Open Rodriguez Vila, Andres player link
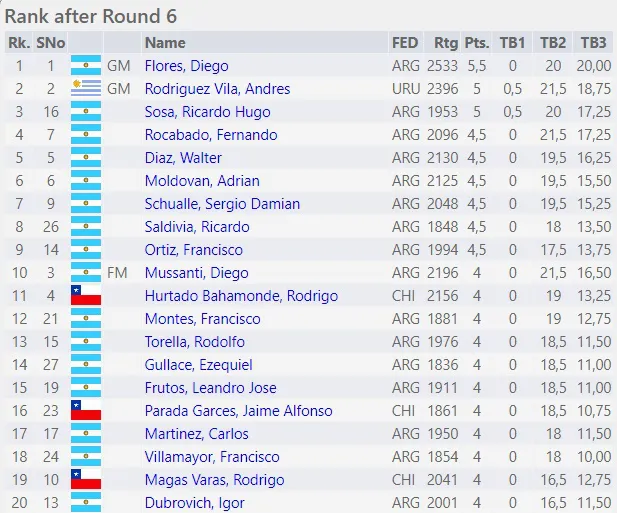Viewport: 617px width, 513px height. point(217,89)
